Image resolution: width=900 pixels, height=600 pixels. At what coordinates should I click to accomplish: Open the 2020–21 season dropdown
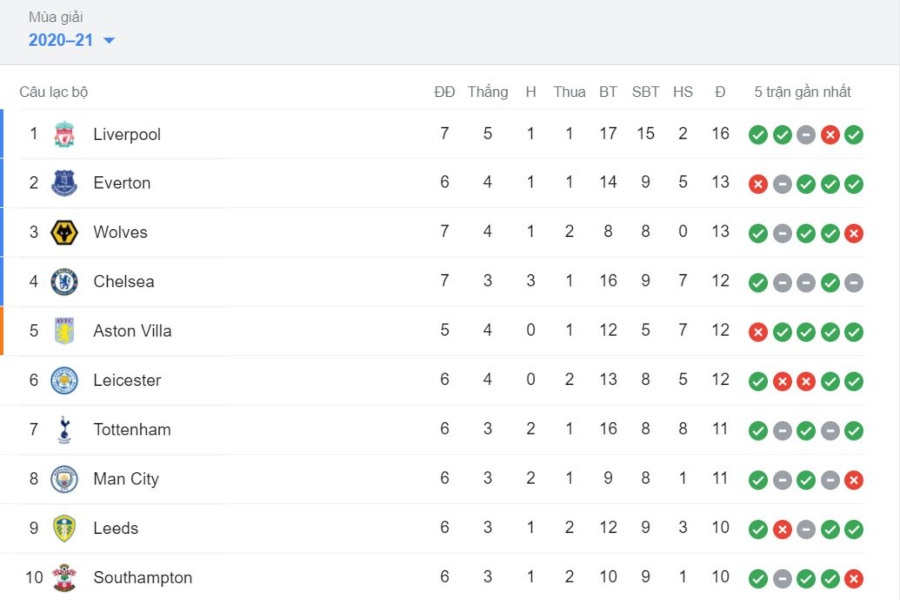click(60, 40)
